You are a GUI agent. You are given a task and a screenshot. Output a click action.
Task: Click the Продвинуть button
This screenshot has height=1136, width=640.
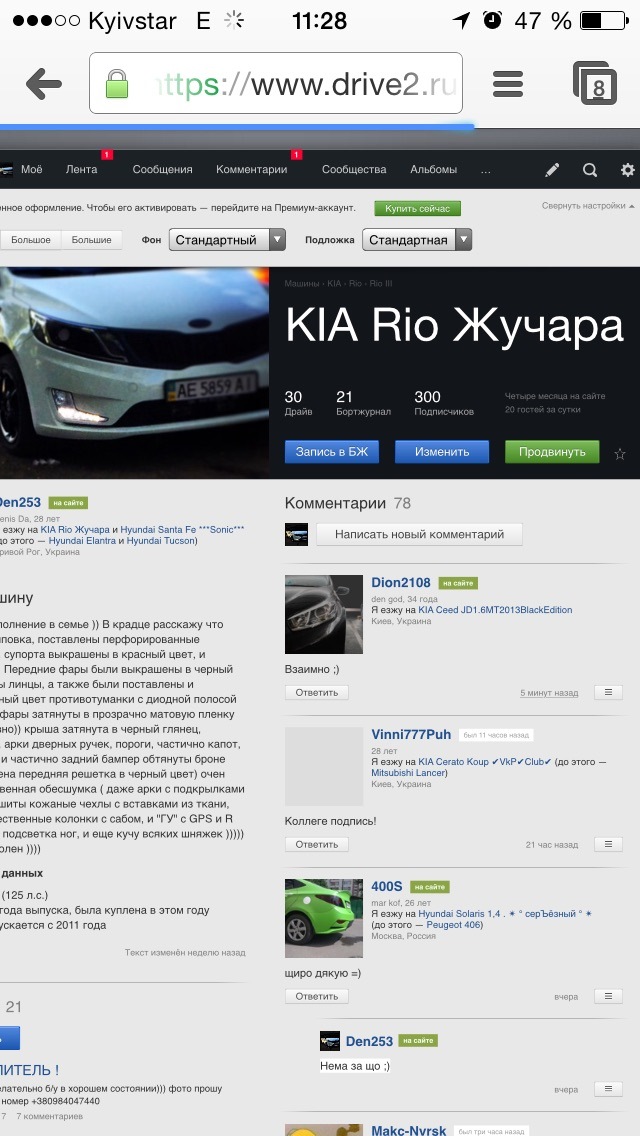point(552,452)
